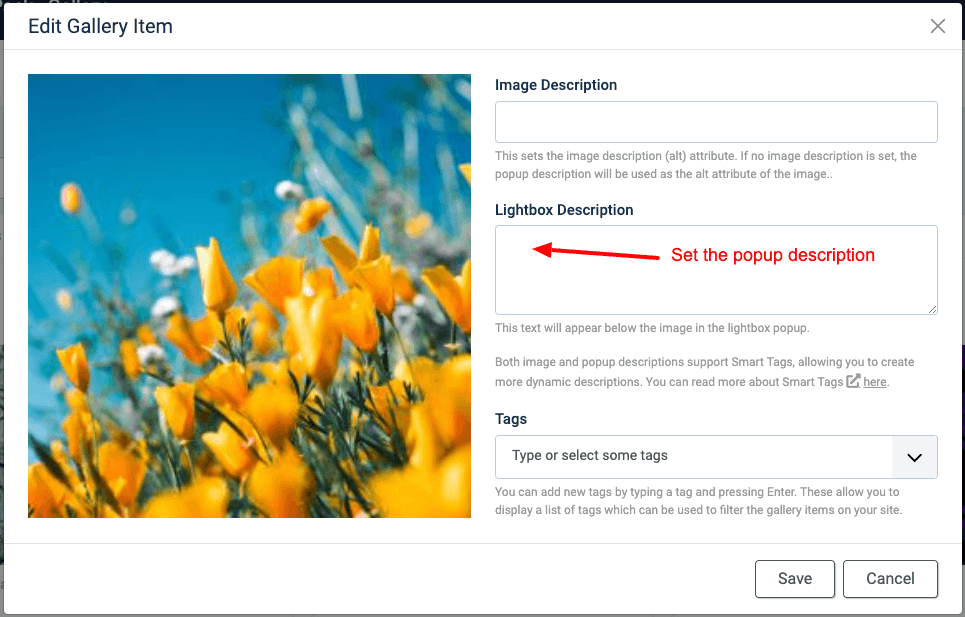Cancel editing the gallery item

point(890,579)
